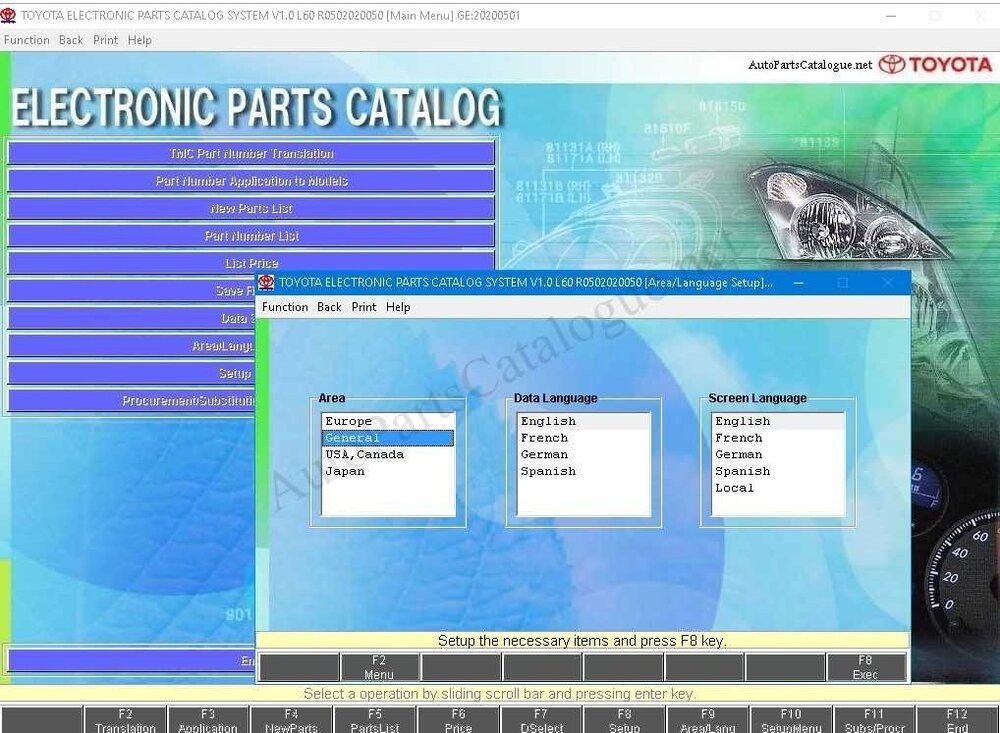This screenshot has height=733, width=1000.
Task: Click the Toyota icon in main window title bar
Action: [9, 16]
